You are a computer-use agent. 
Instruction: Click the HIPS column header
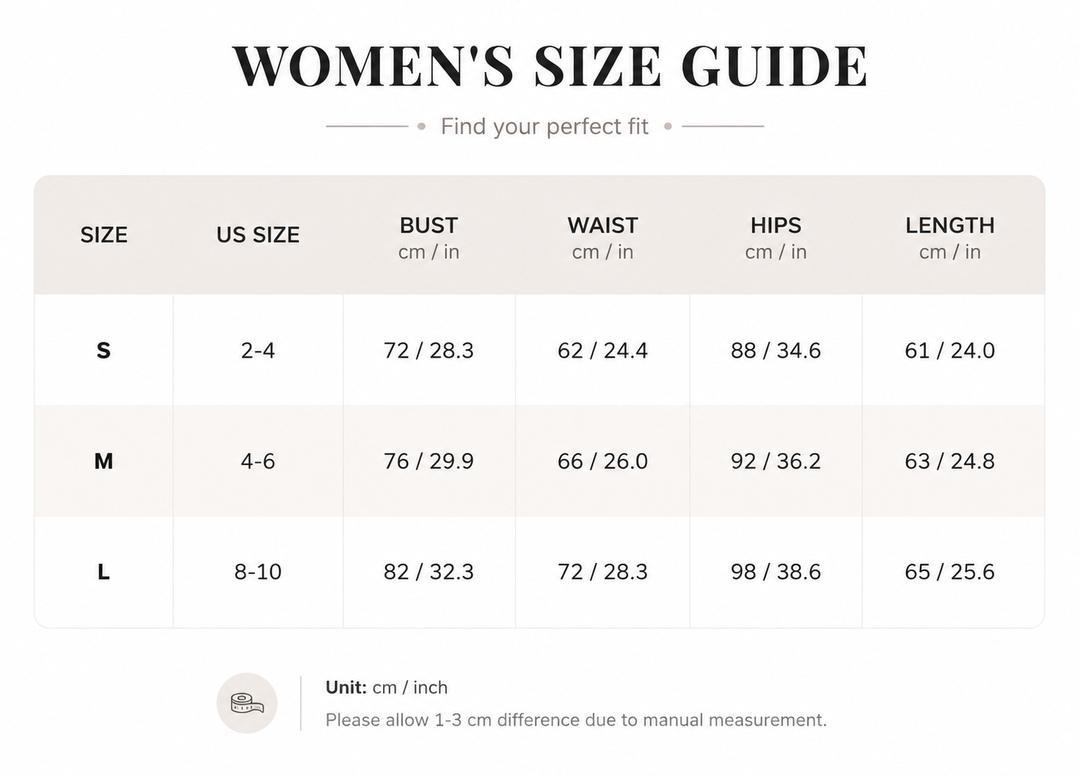point(776,238)
